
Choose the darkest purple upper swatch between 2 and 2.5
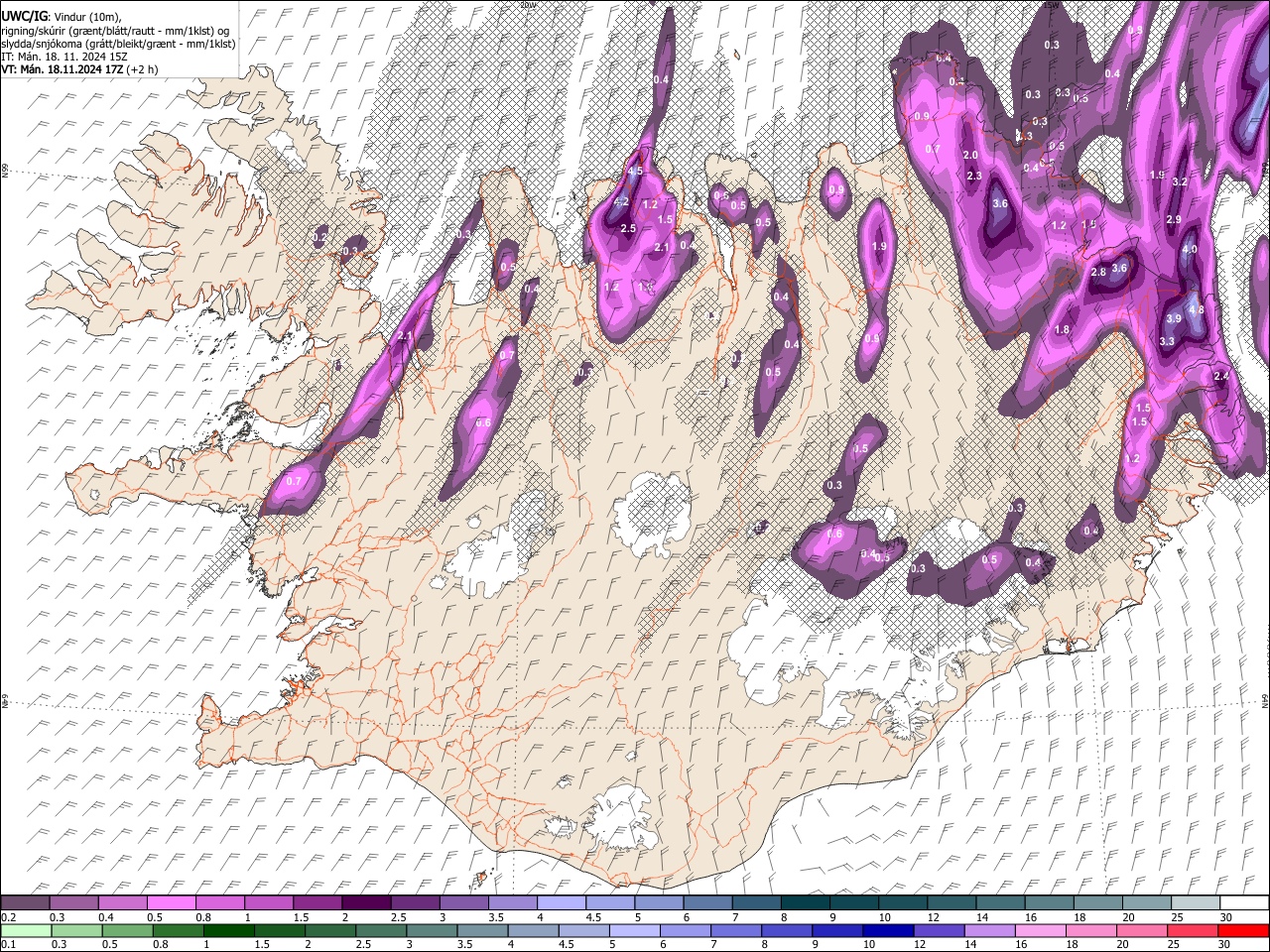coord(366,903)
